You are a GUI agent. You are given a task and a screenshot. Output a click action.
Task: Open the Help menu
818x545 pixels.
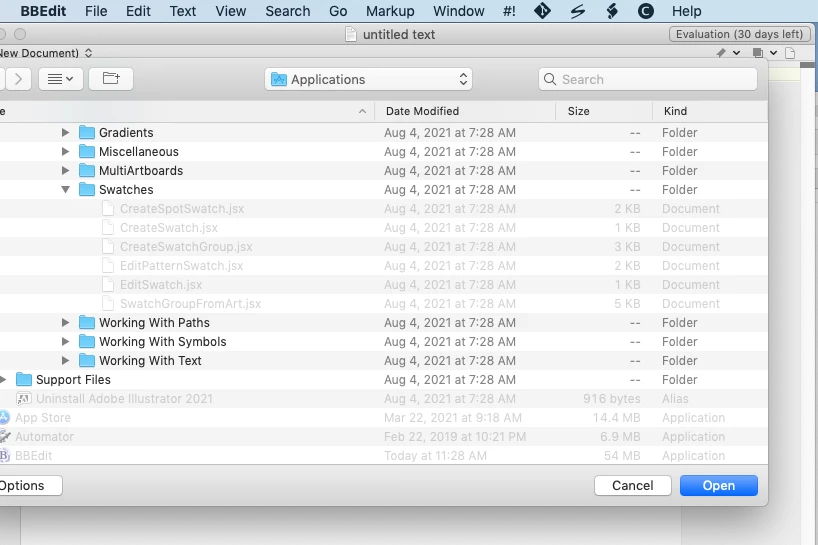[687, 11]
